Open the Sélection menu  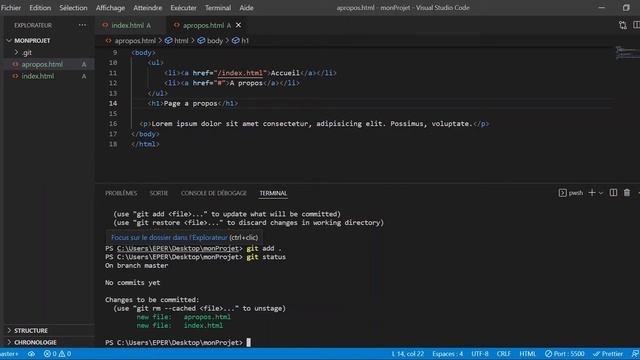73,8
